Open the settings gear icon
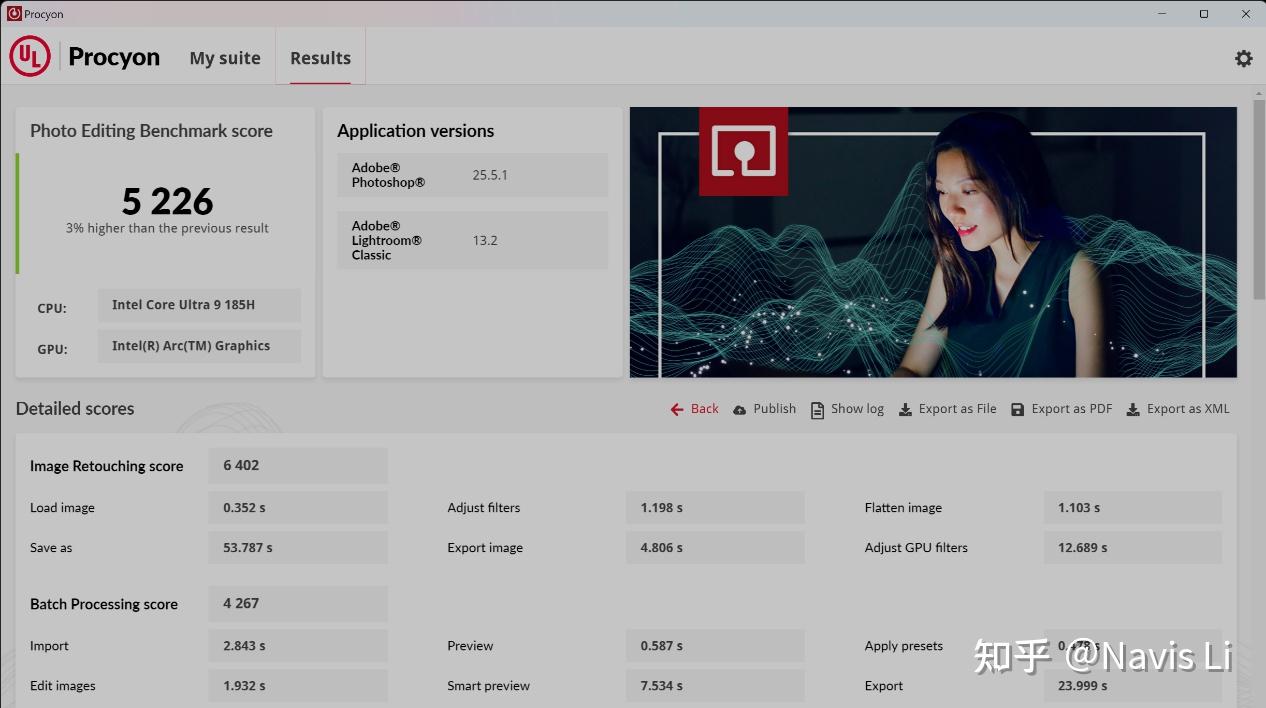Viewport: 1266px width, 708px height. pyautogui.click(x=1243, y=58)
